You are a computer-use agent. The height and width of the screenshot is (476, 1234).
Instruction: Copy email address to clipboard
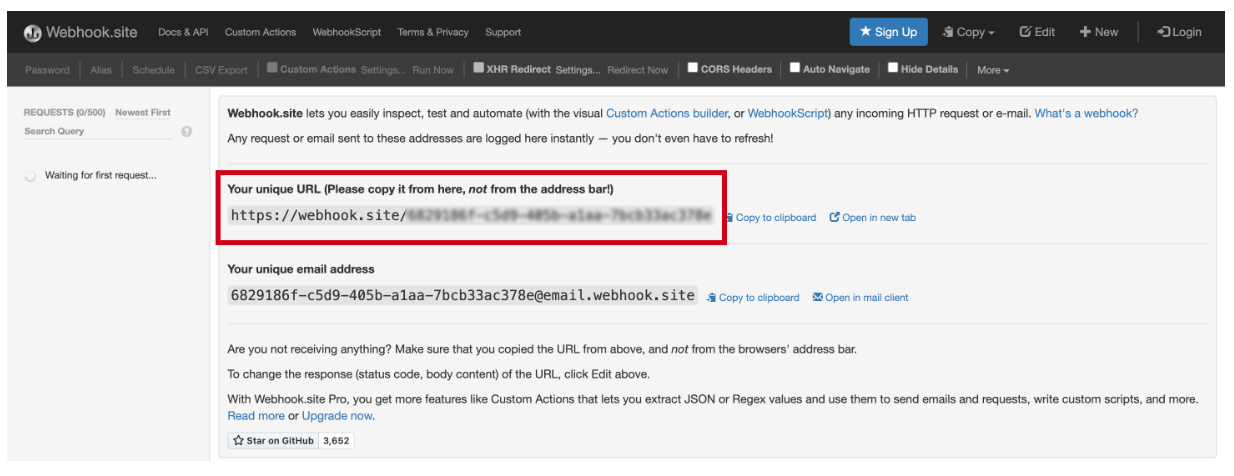pos(753,297)
